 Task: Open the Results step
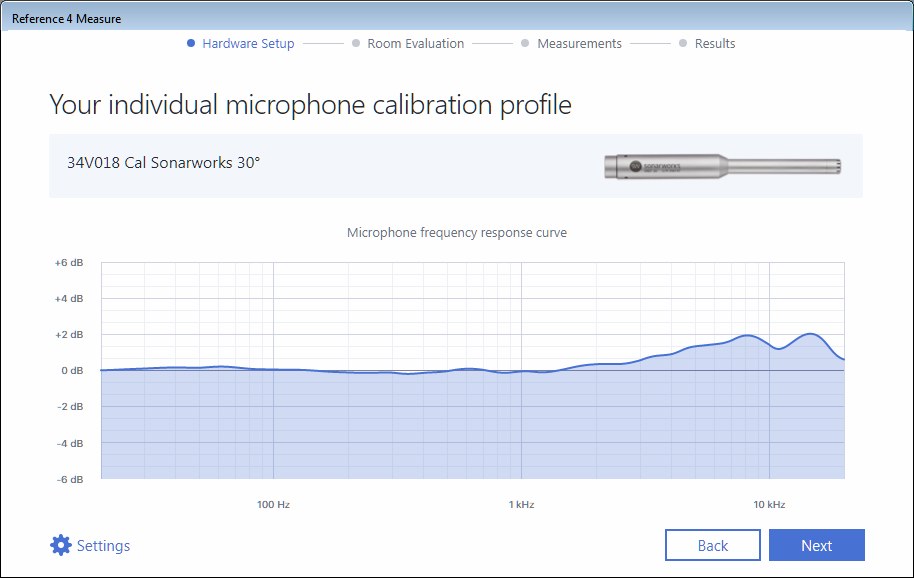(714, 44)
